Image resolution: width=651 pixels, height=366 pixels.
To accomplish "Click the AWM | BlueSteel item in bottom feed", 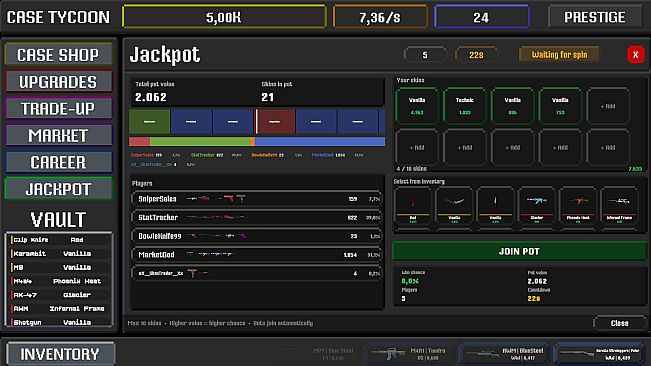I will (x=504, y=354).
